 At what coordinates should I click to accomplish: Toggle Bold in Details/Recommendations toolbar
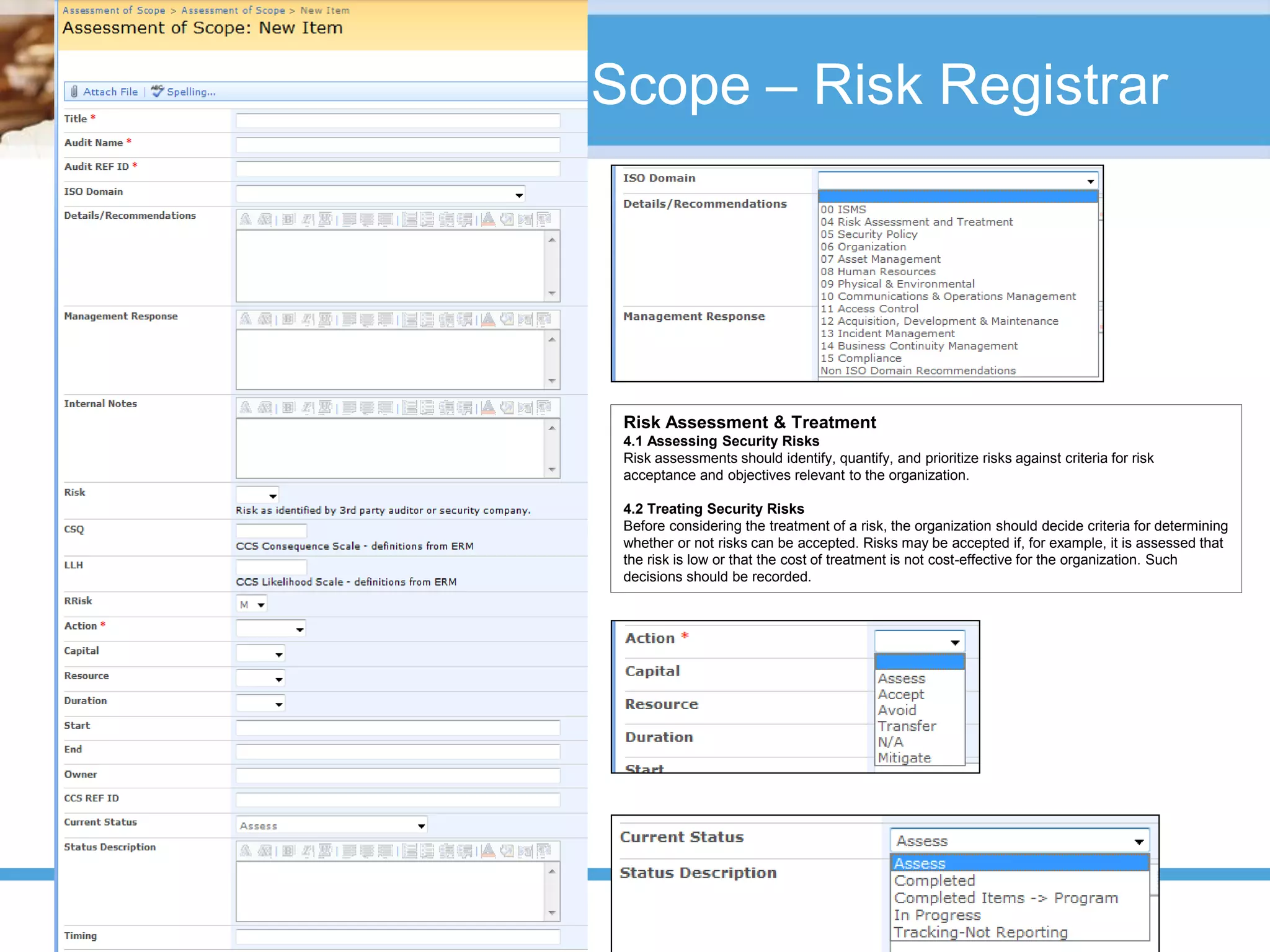point(288,219)
